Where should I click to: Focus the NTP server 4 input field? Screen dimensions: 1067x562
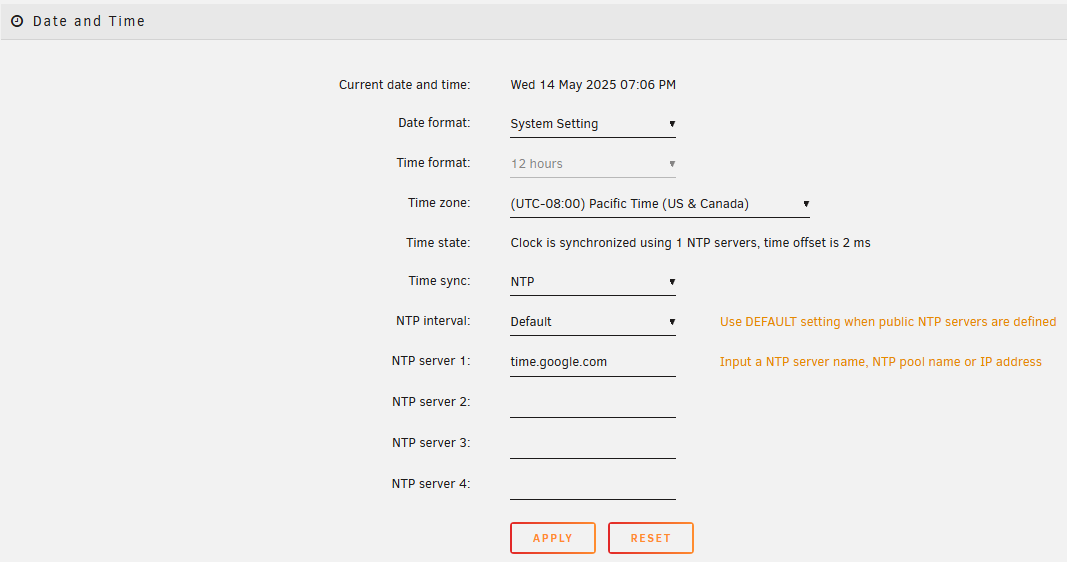(592, 485)
